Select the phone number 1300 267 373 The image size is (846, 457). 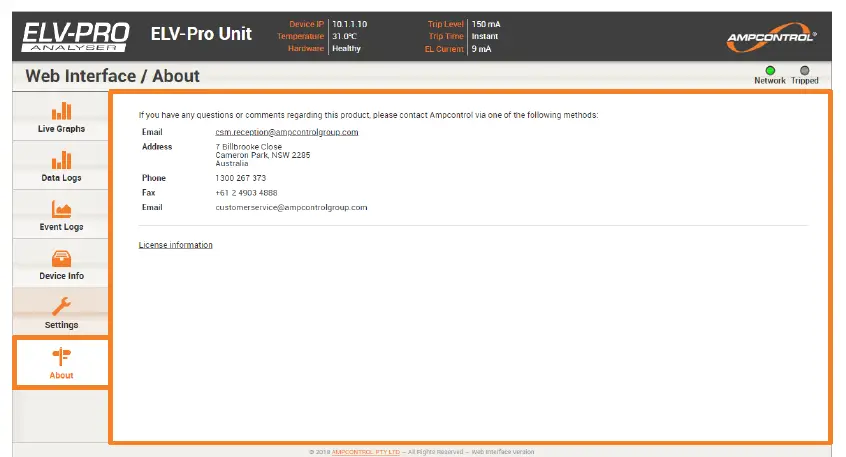pyautogui.click(x=241, y=178)
